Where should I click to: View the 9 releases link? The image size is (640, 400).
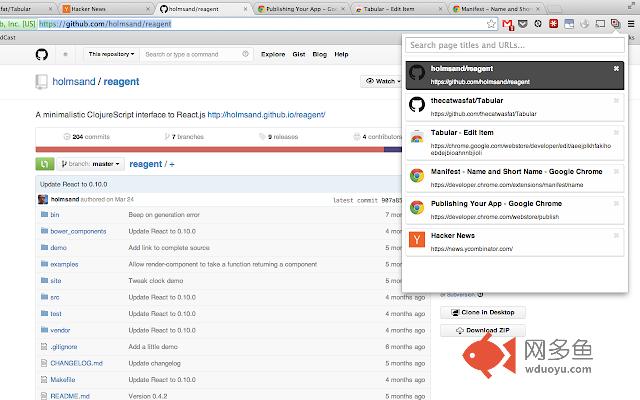tap(279, 137)
